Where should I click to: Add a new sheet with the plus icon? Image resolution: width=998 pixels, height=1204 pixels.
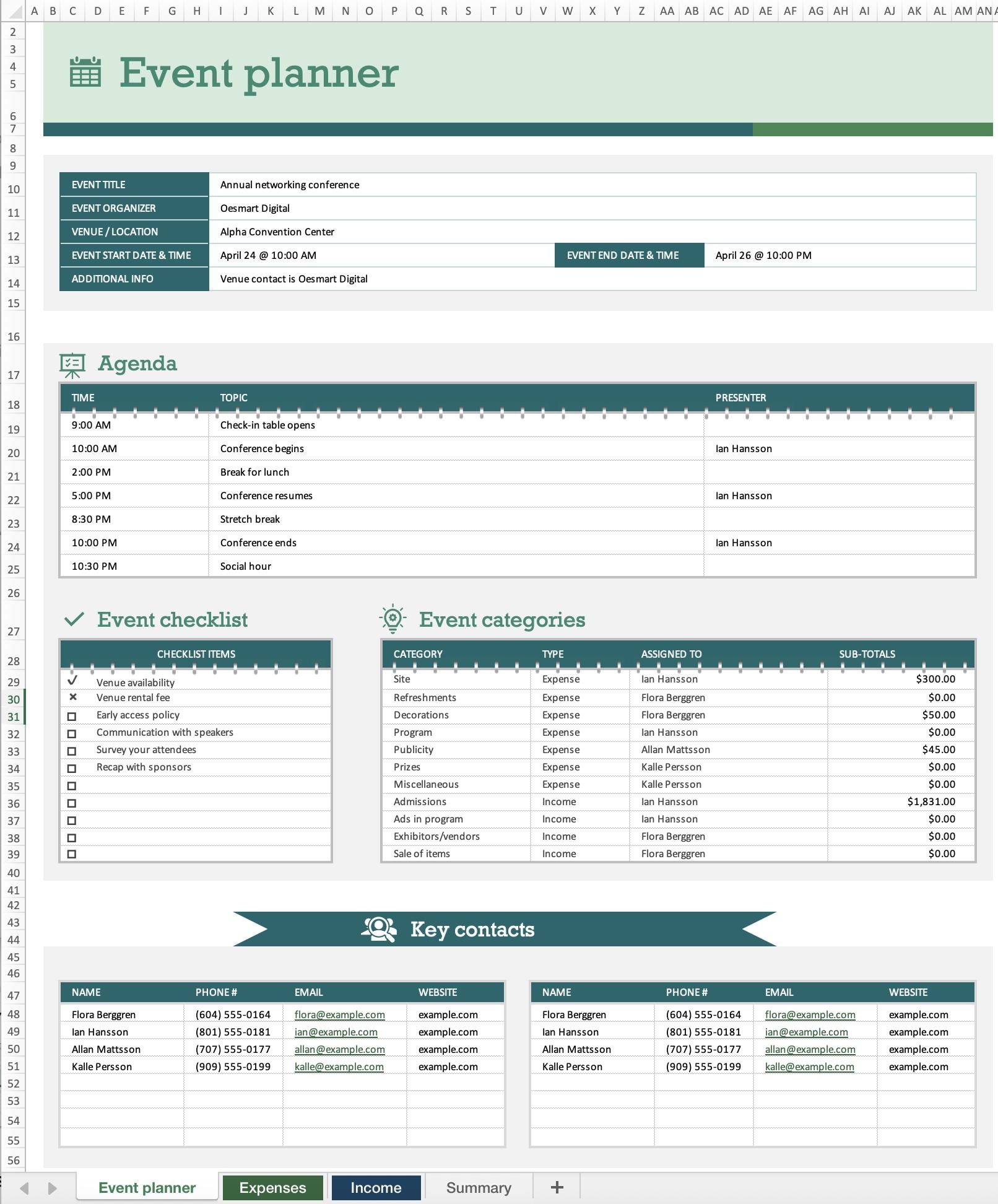pos(557,1187)
